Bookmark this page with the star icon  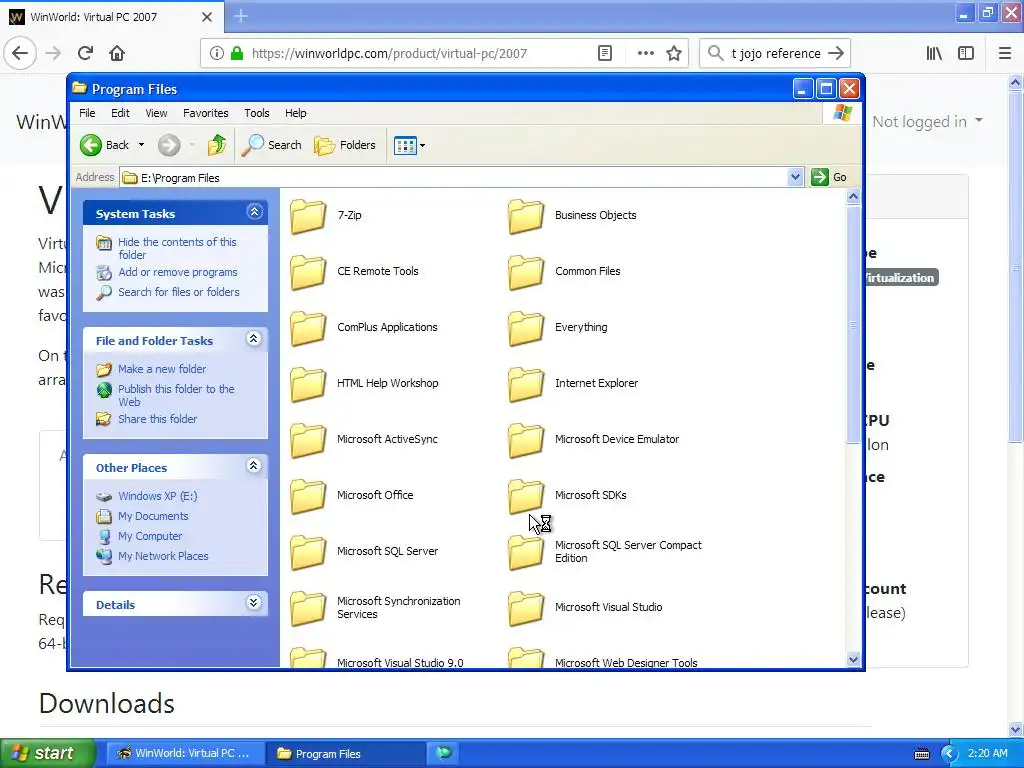coord(674,54)
